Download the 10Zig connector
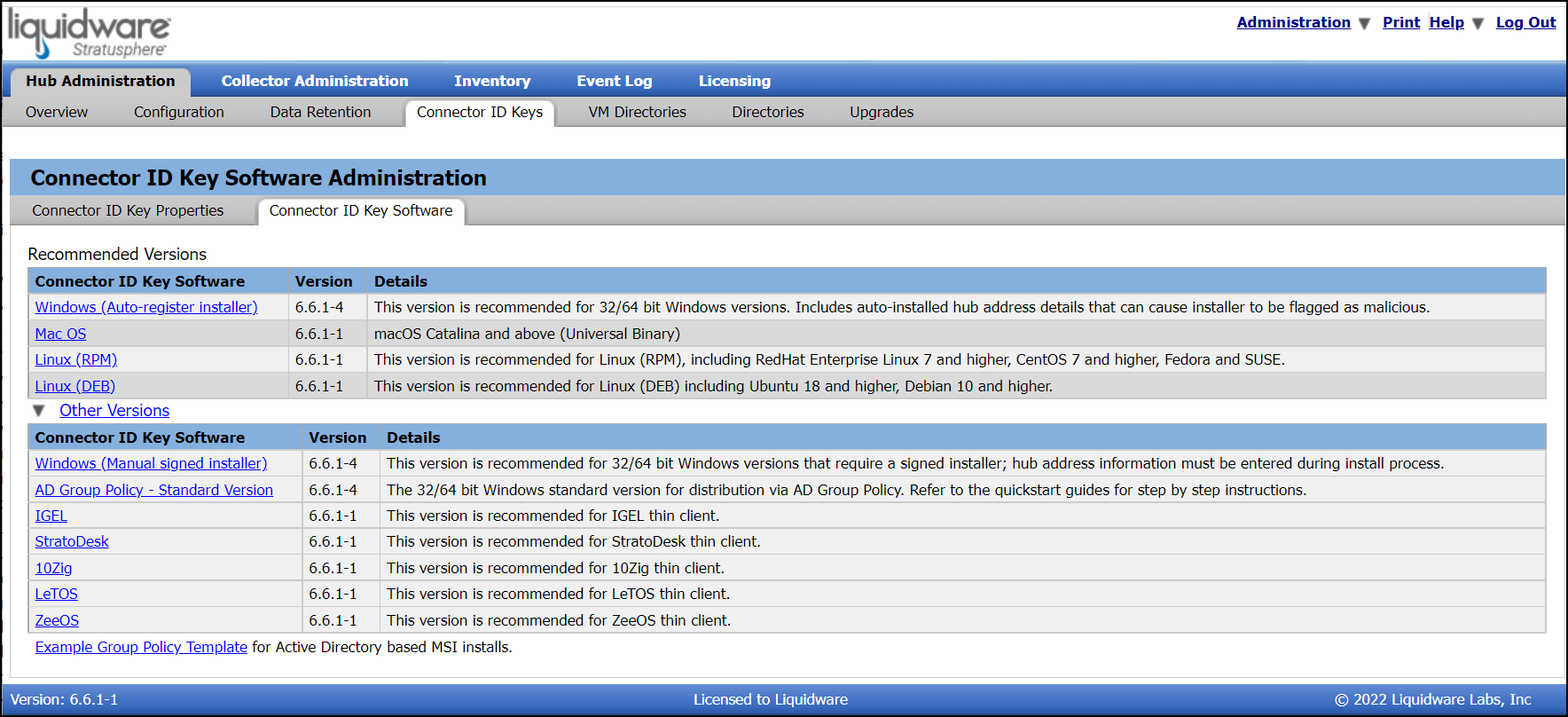Image resolution: width=1568 pixels, height=717 pixels. click(x=54, y=568)
